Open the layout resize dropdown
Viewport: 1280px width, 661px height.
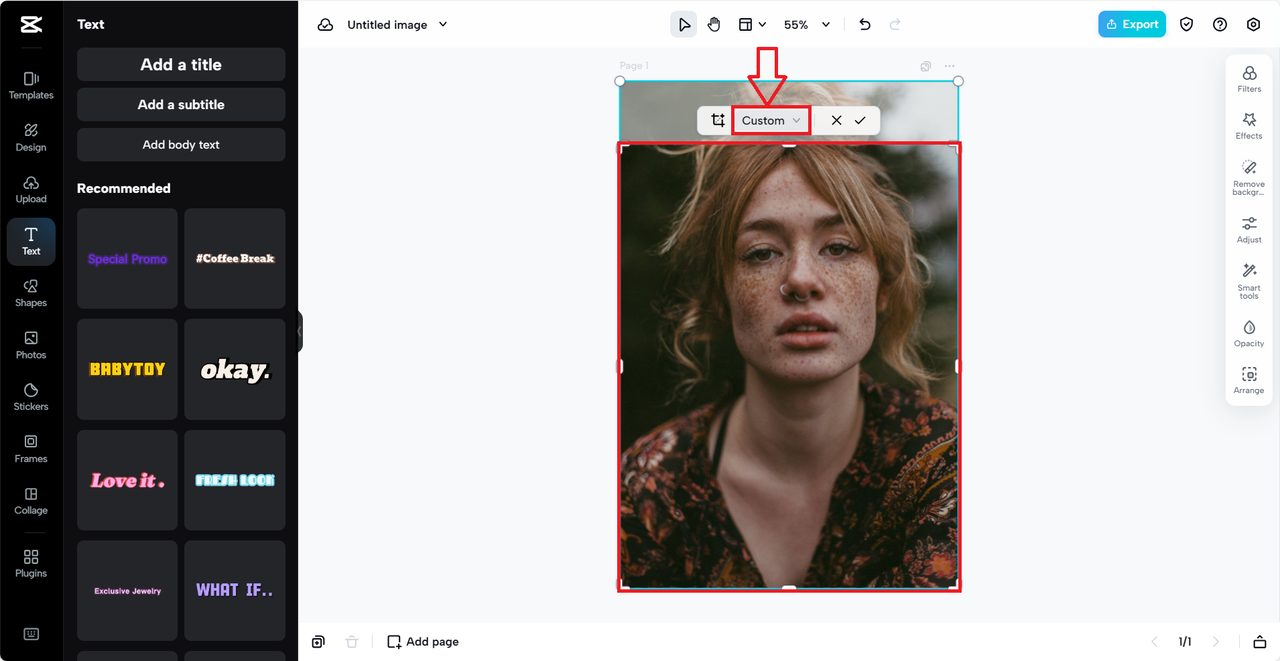click(x=752, y=25)
